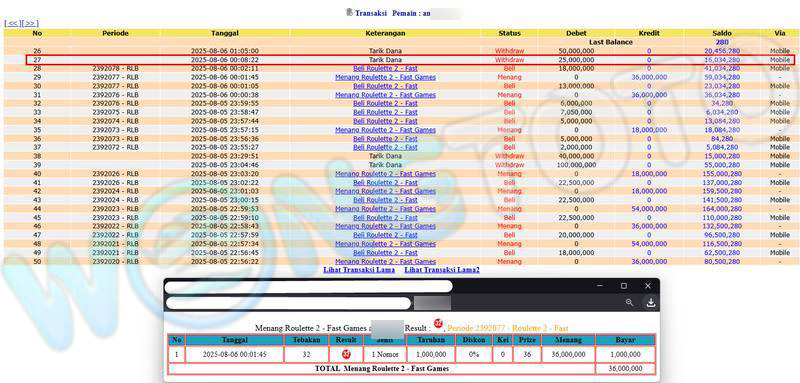800x383 pixels.
Task: Open Beli Roulette 2 - Fast in row 41
Action: coord(385,183)
